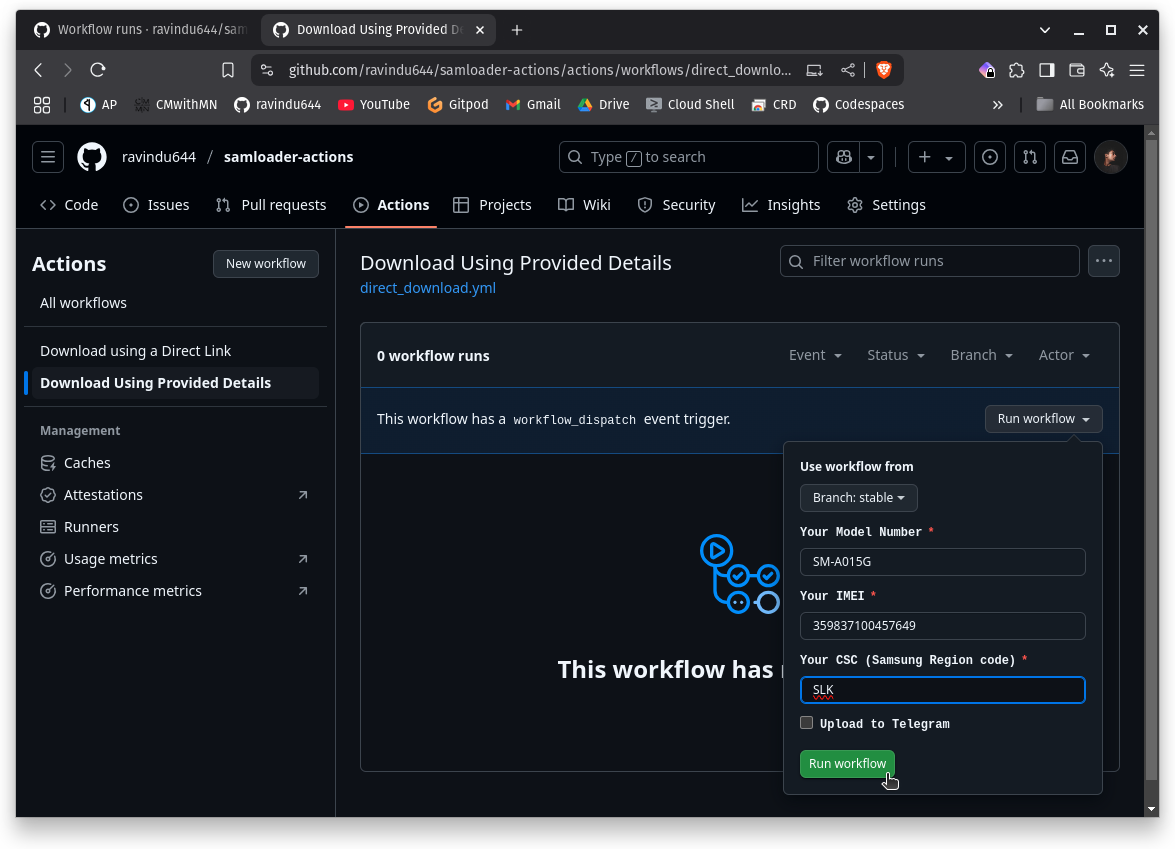
Task: Click the Brave Shields lion icon
Action: click(x=884, y=70)
